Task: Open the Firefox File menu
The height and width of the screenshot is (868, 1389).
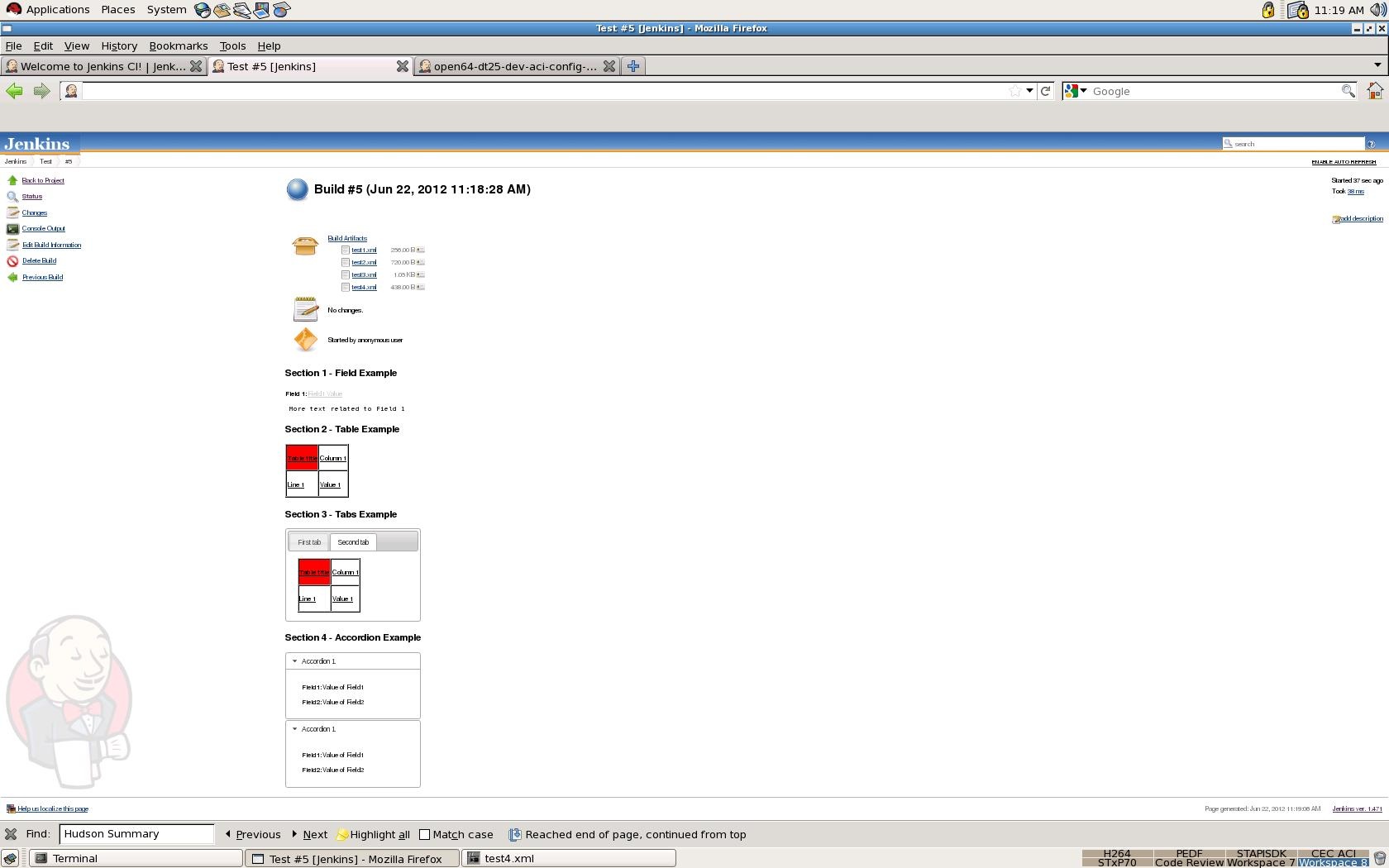Action: click(13, 46)
